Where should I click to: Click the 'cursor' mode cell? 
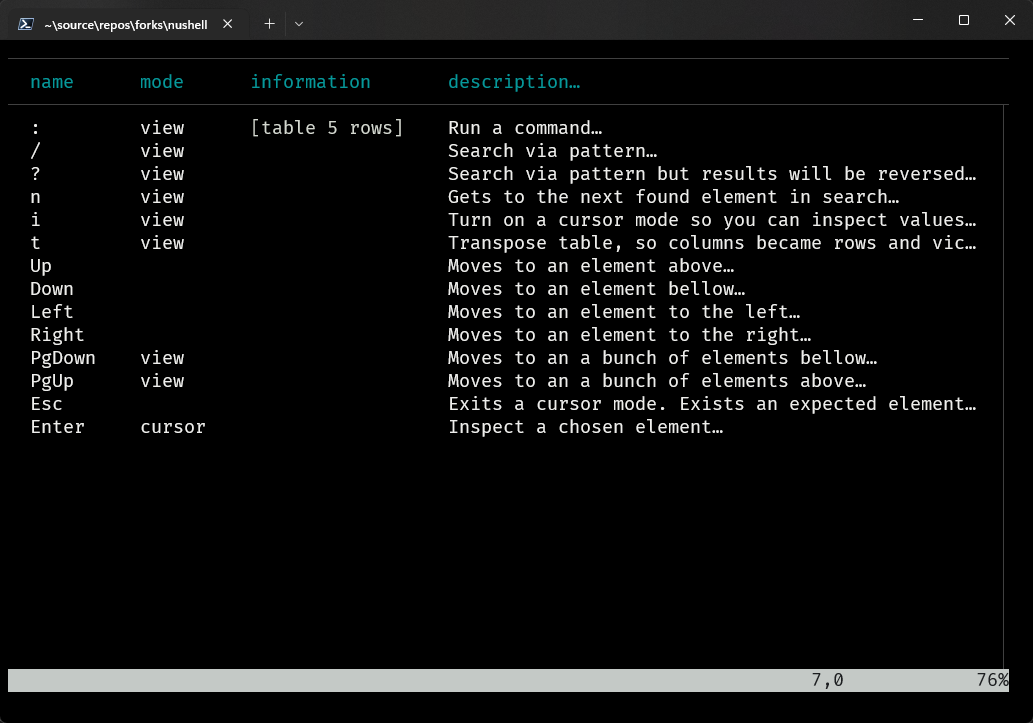click(173, 427)
